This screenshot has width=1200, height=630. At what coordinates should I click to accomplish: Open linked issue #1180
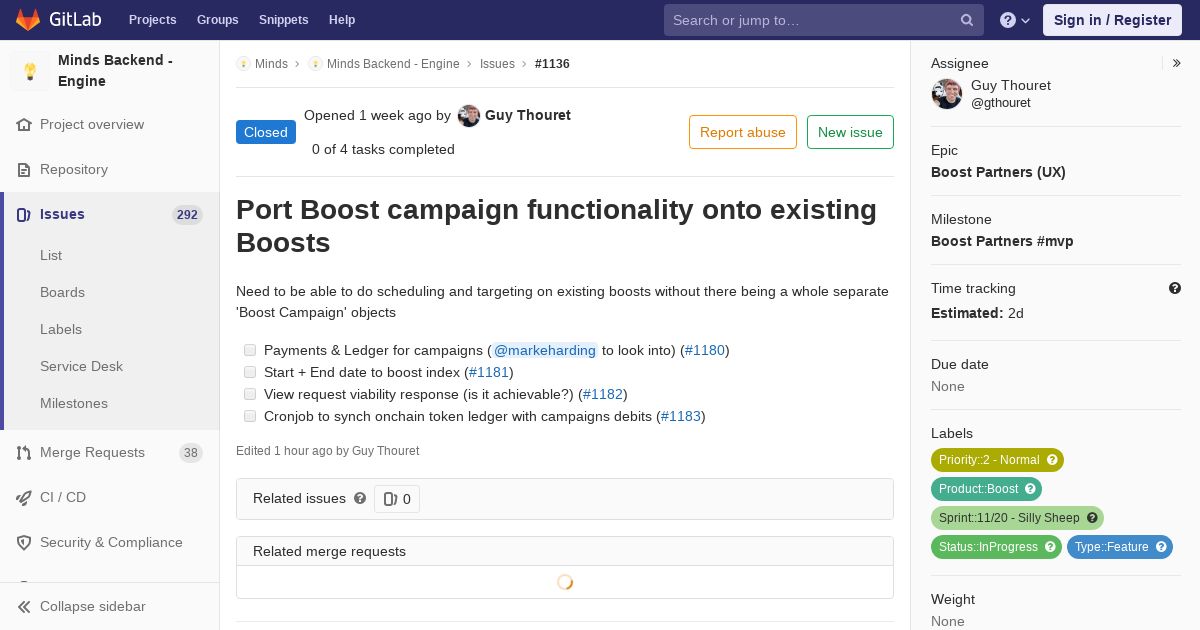point(705,350)
